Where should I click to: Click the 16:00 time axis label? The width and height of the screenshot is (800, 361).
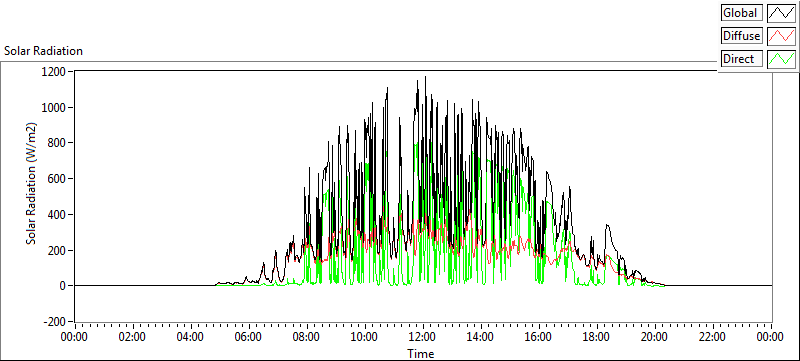(x=539, y=337)
